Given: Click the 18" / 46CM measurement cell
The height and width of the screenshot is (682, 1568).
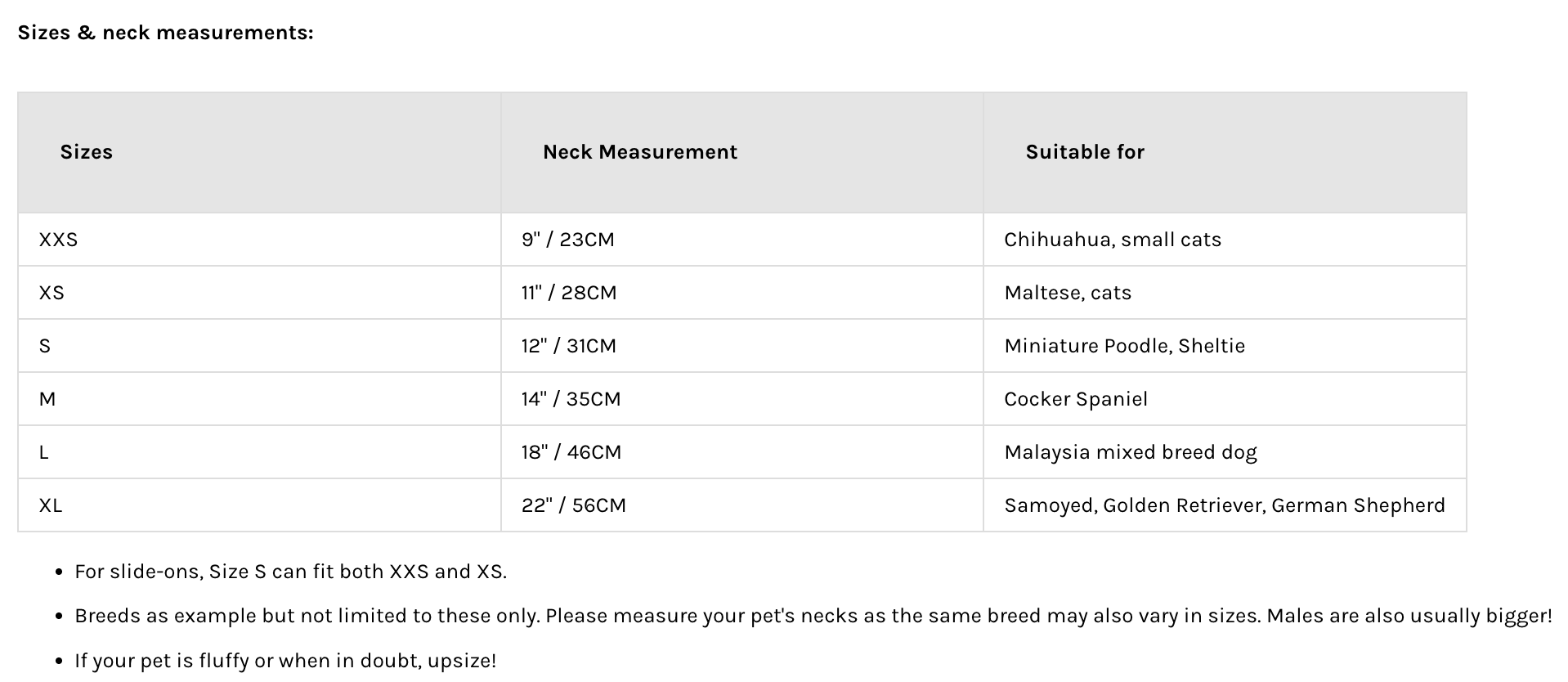Looking at the screenshot, I should 571,452.
